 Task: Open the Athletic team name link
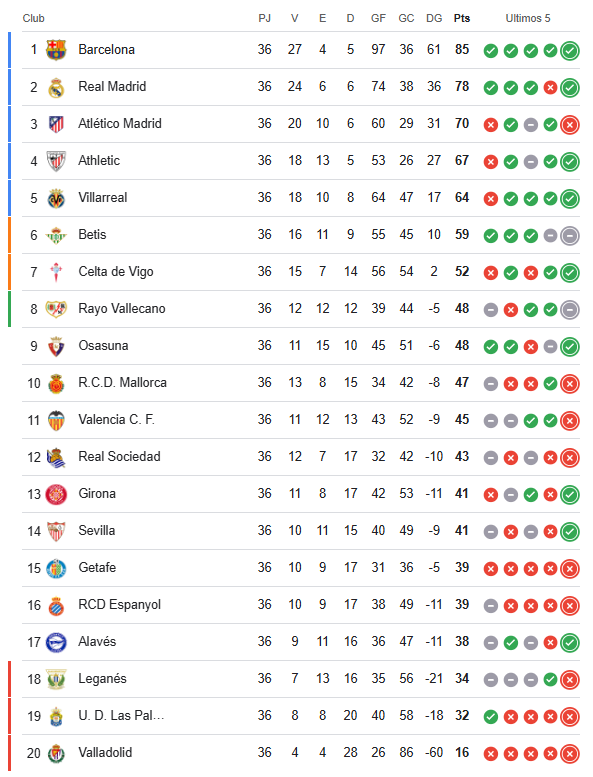(x=99, y=161)
